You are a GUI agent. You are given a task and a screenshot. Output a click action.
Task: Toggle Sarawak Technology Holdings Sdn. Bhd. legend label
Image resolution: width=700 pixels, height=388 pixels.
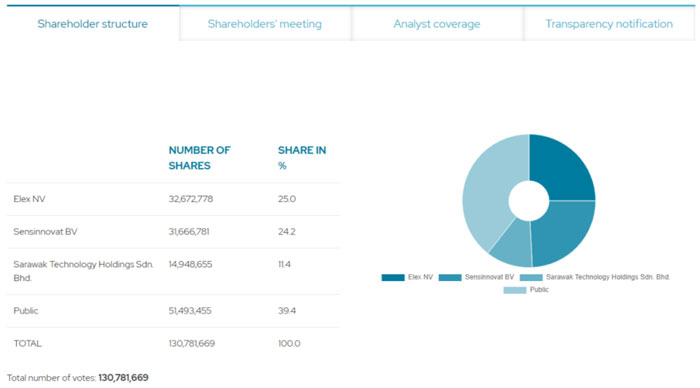pos(608,277)
